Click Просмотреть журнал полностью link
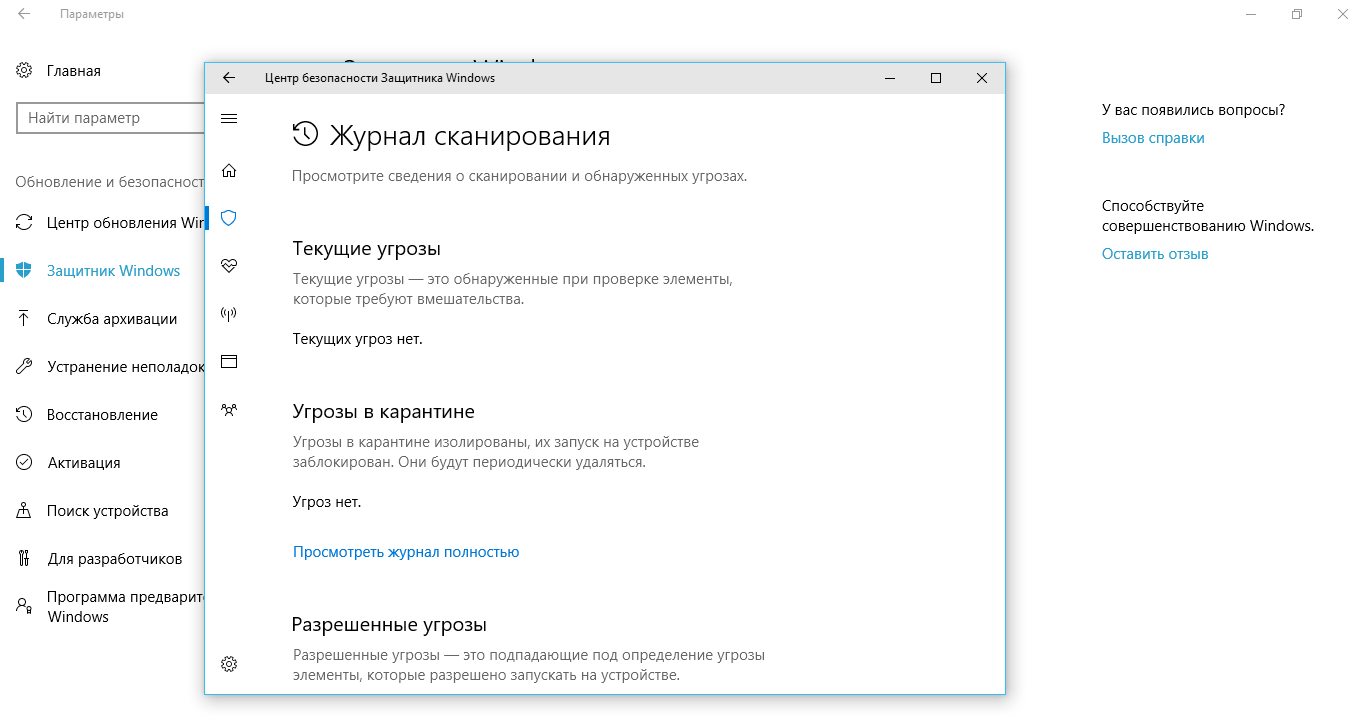1366x716 pixels. pyautogui.click(x=406, y=552)
